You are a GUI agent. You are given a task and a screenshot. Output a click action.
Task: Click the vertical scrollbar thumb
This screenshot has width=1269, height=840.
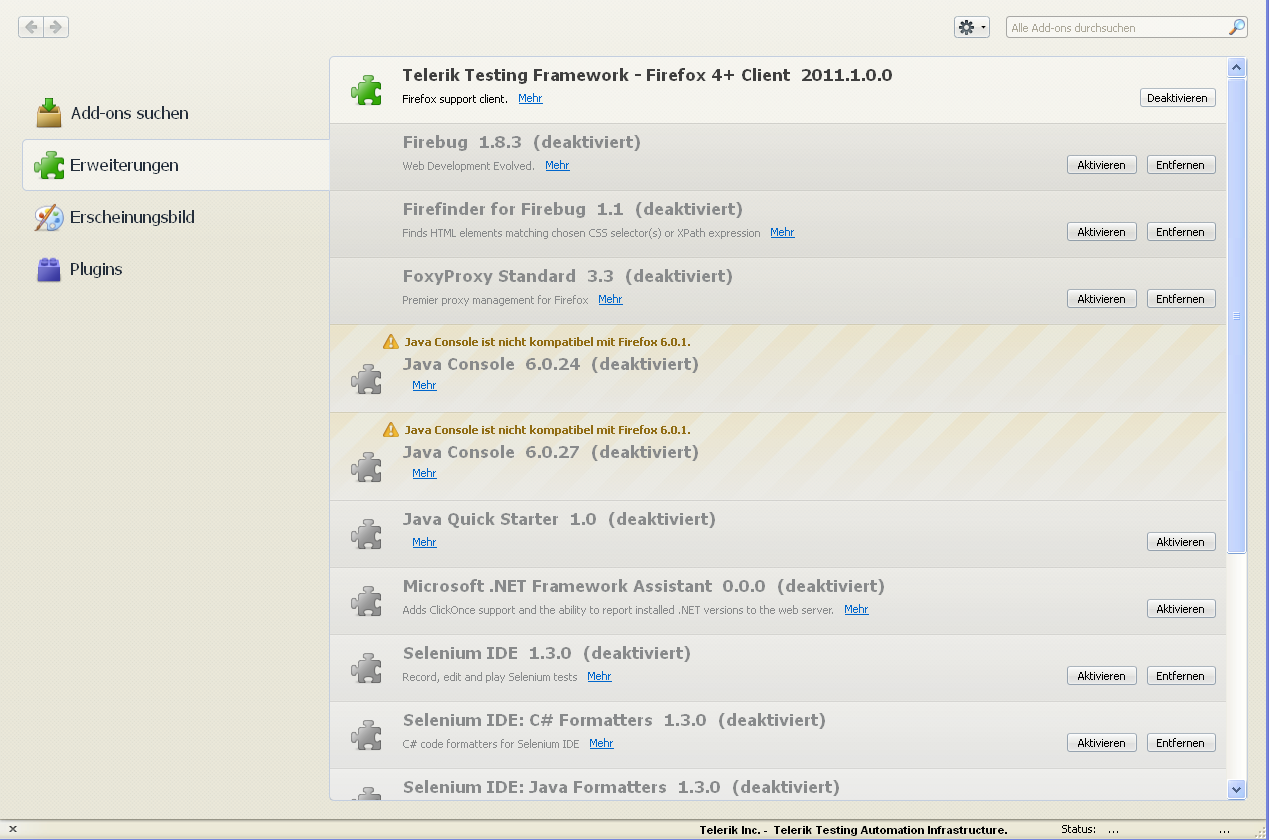tap(1236, 315)
